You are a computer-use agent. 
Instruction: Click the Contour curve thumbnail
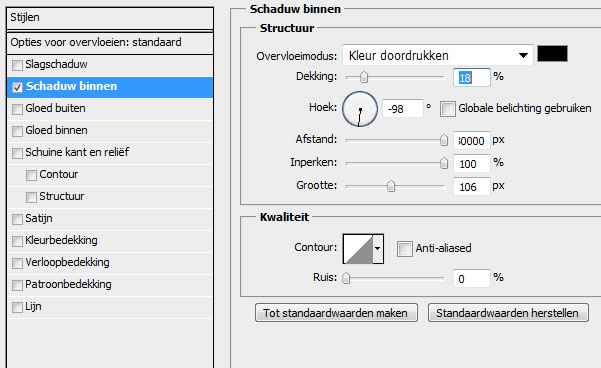coord(358,249)
